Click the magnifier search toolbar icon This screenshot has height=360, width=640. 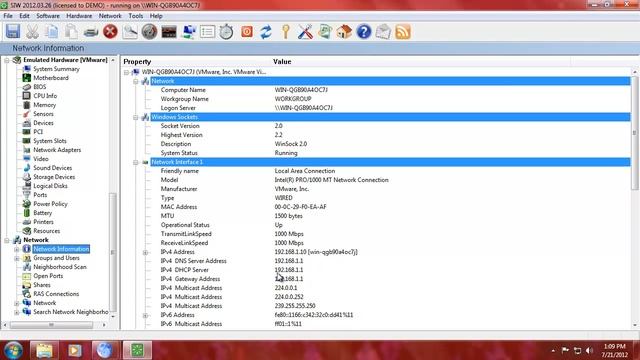[130, 31]
